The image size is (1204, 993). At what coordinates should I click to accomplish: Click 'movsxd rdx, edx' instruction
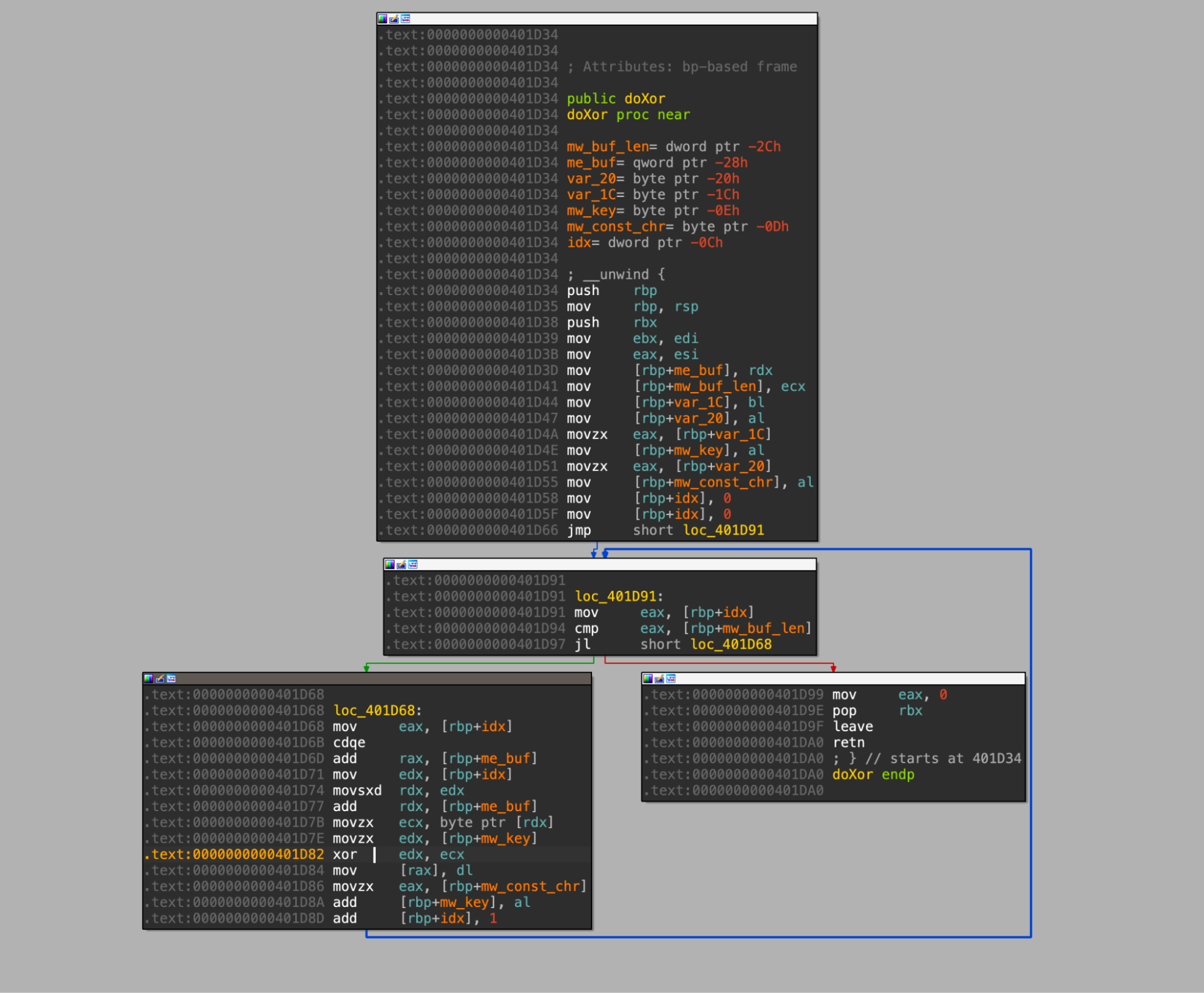[x=399, y=790]
